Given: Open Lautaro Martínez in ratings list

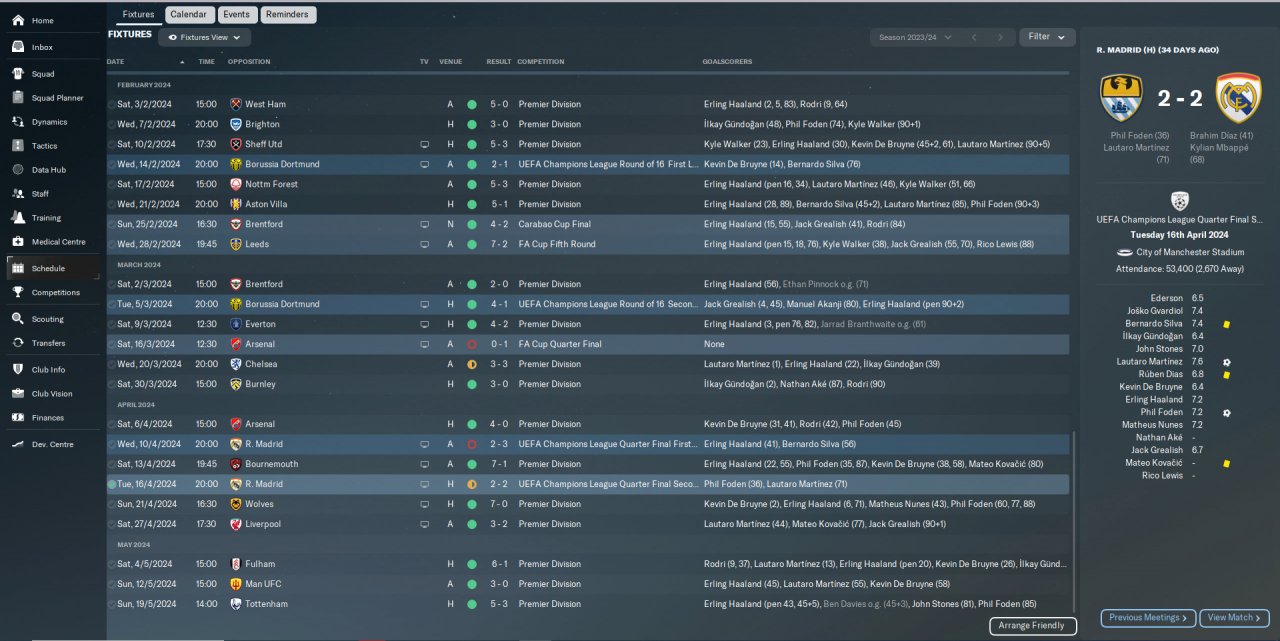Looking at the screenshot, I should [1149, 362].
